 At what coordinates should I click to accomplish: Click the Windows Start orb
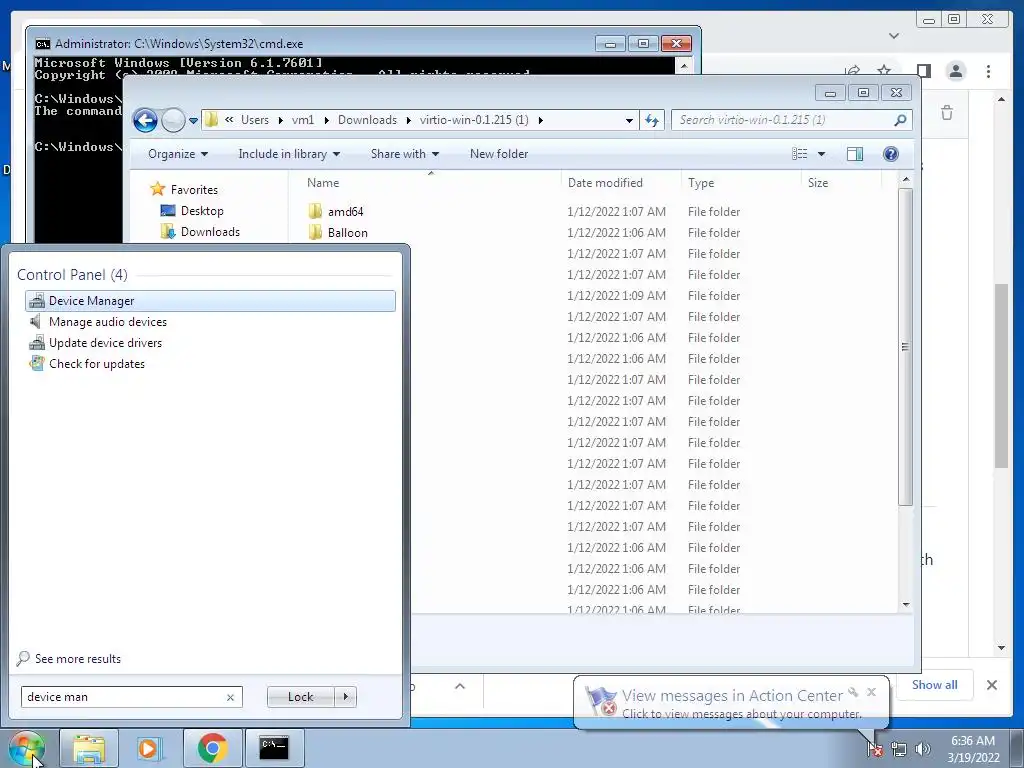click(27, 748)
